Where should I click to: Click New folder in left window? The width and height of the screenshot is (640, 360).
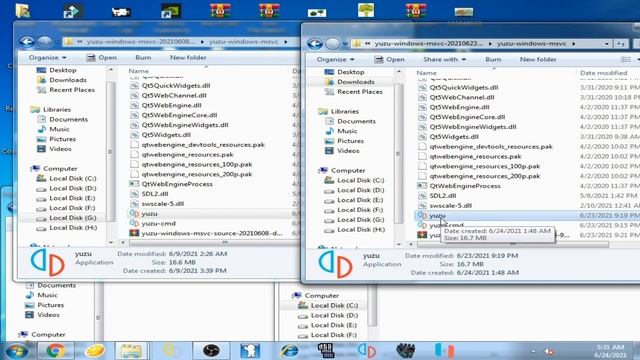(x=188, y=58)
